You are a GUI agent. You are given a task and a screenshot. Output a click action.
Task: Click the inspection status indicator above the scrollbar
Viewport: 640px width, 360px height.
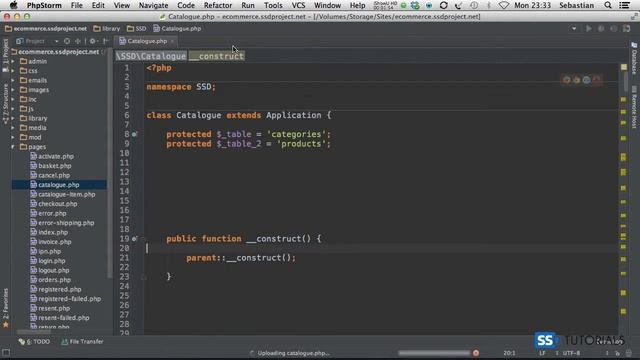coord(624,67)
